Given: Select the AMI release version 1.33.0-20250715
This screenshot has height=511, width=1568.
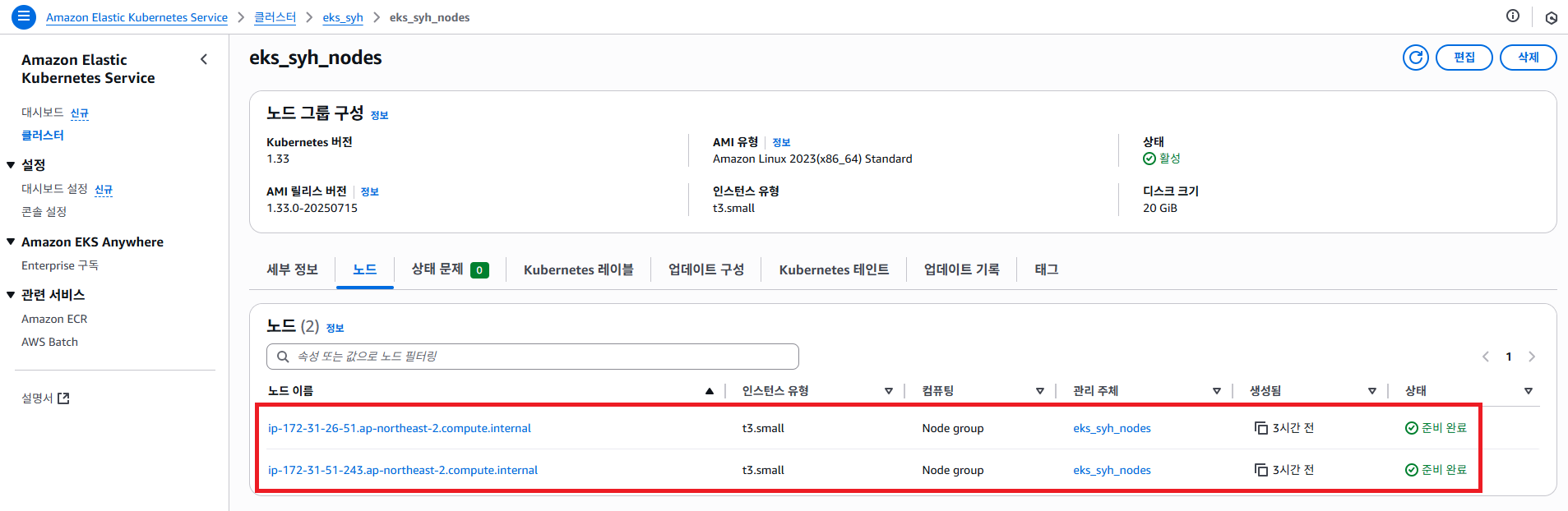Looking at the screenshot, I should [x=312, y=208].
